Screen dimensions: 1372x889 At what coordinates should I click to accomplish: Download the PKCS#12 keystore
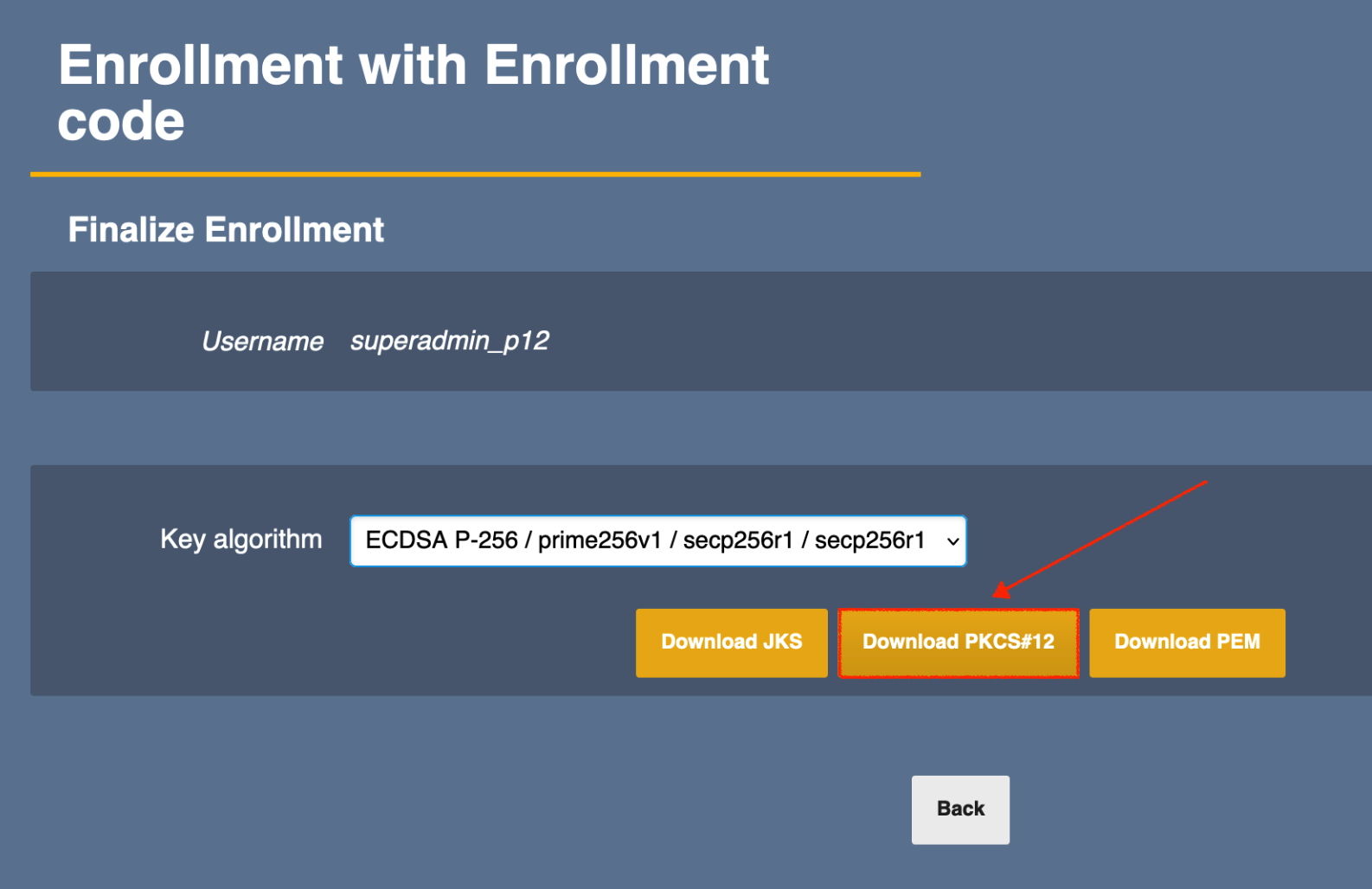(958, 643)
